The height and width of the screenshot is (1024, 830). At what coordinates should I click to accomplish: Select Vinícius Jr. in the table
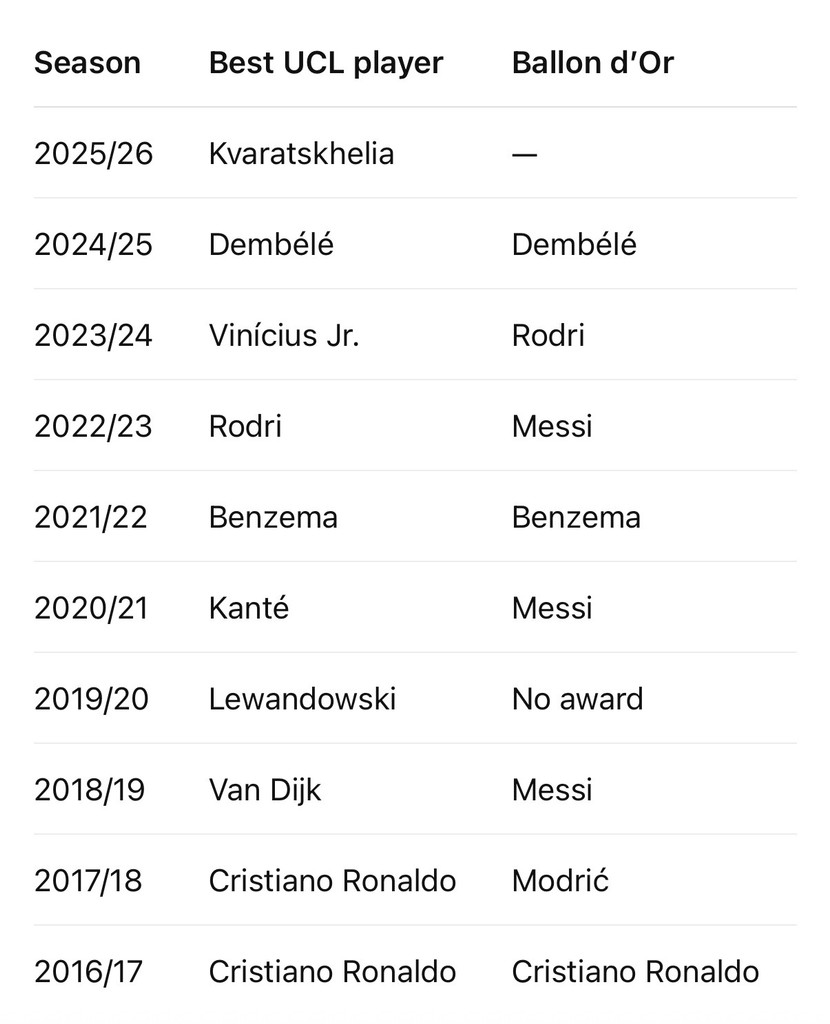point(284,336)
